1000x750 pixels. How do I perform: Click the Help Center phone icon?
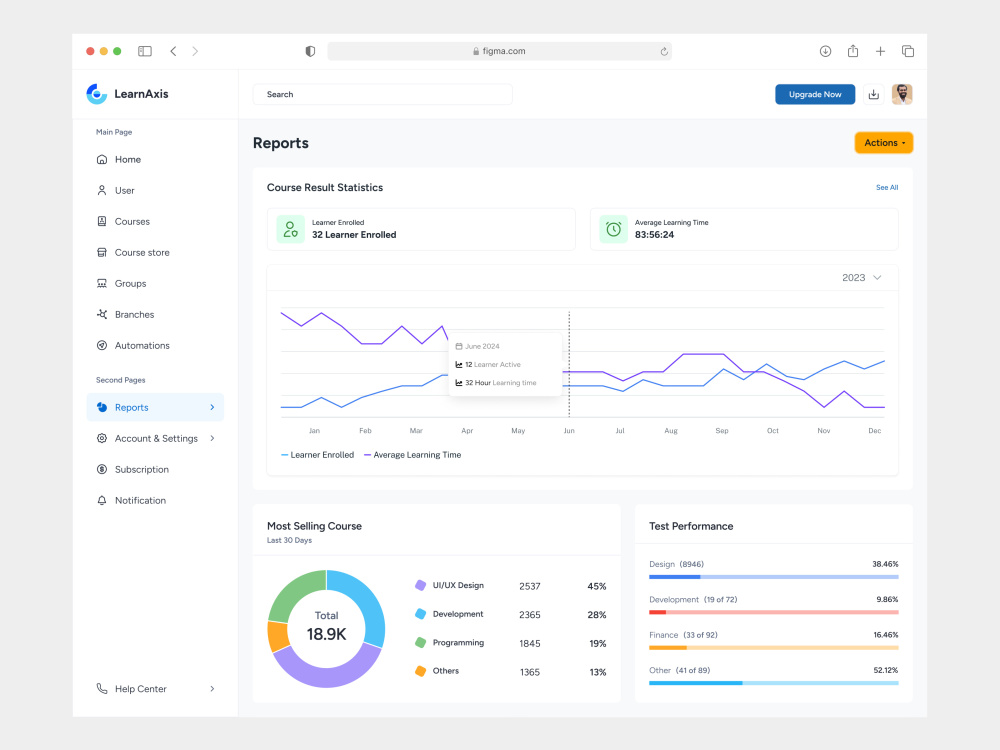(x=101, y=689)
